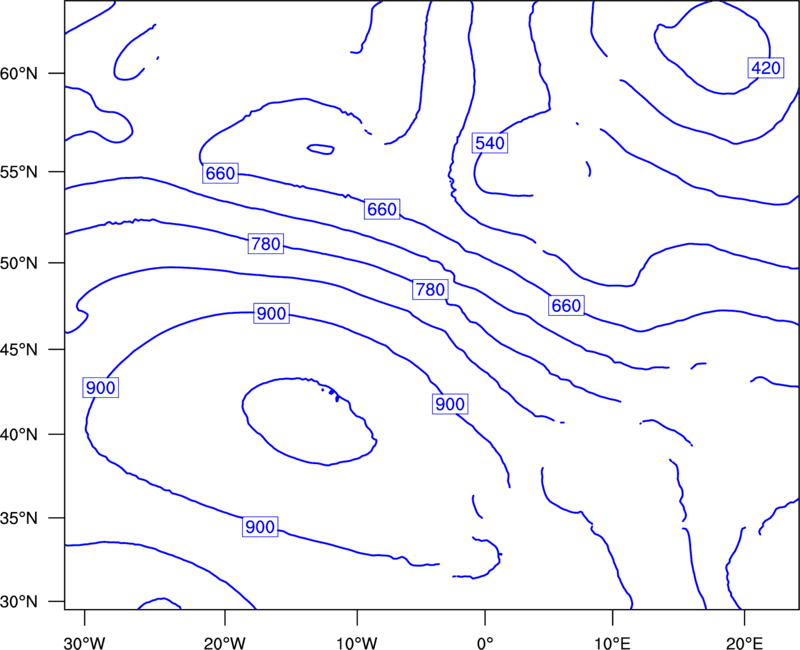Viewport: 800px width, 650px height.
Task: Click the 10°W longitude axis label
Action: click(357, 643)
